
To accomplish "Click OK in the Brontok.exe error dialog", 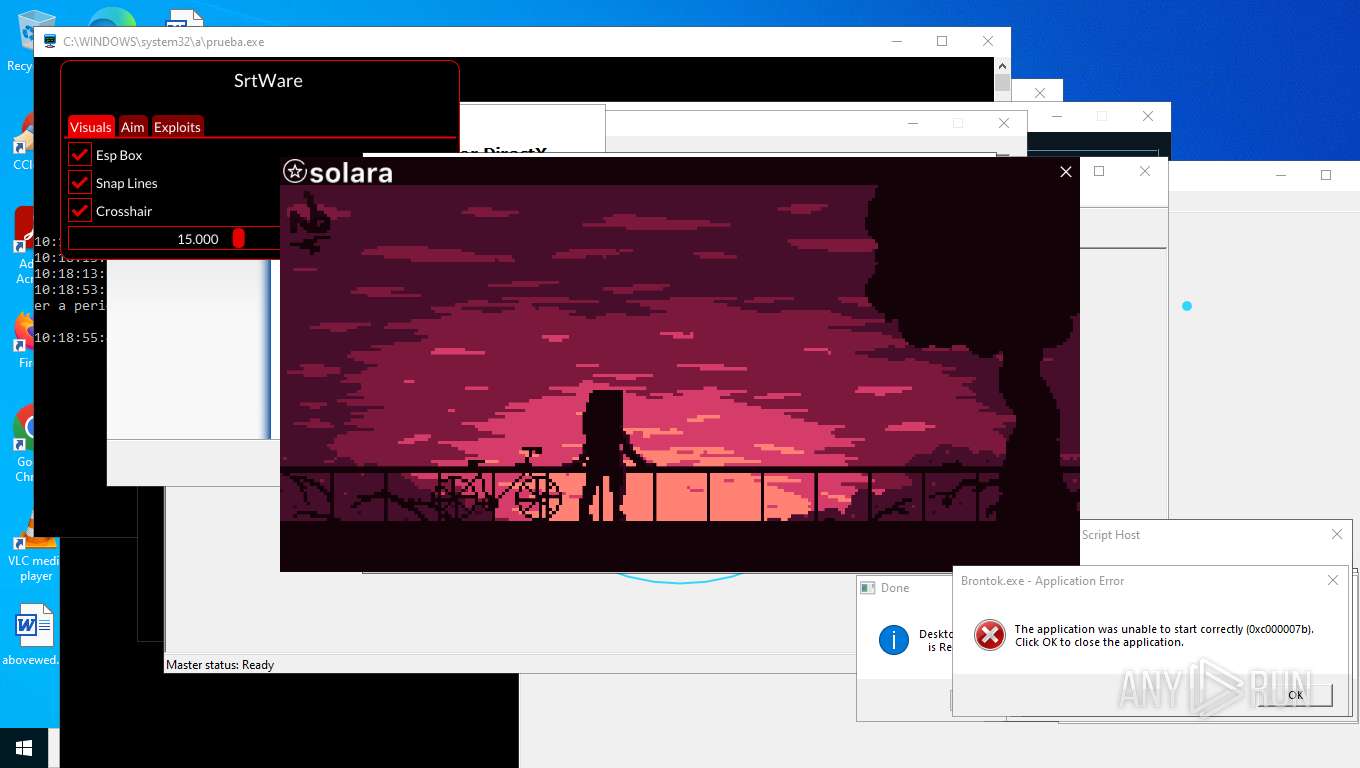I will (1295, 695).
